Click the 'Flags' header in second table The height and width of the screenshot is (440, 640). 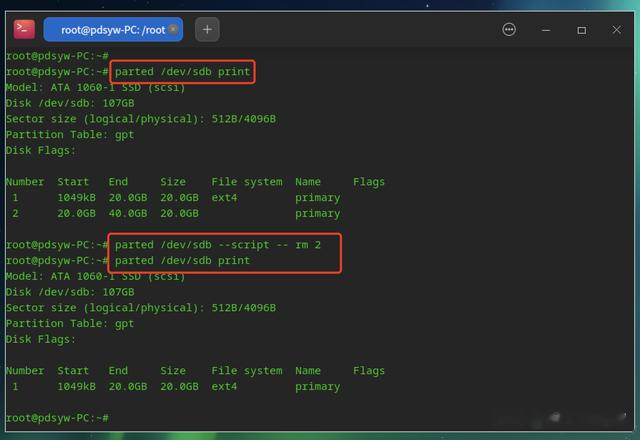[x=369, y=371]
